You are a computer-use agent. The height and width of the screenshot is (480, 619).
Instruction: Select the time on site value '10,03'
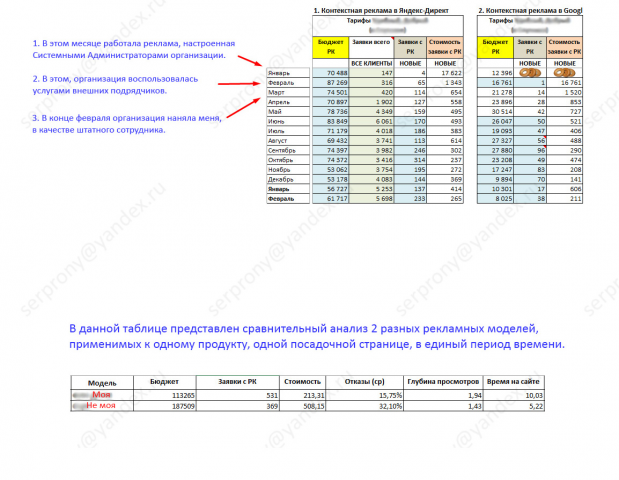point(514,395)
